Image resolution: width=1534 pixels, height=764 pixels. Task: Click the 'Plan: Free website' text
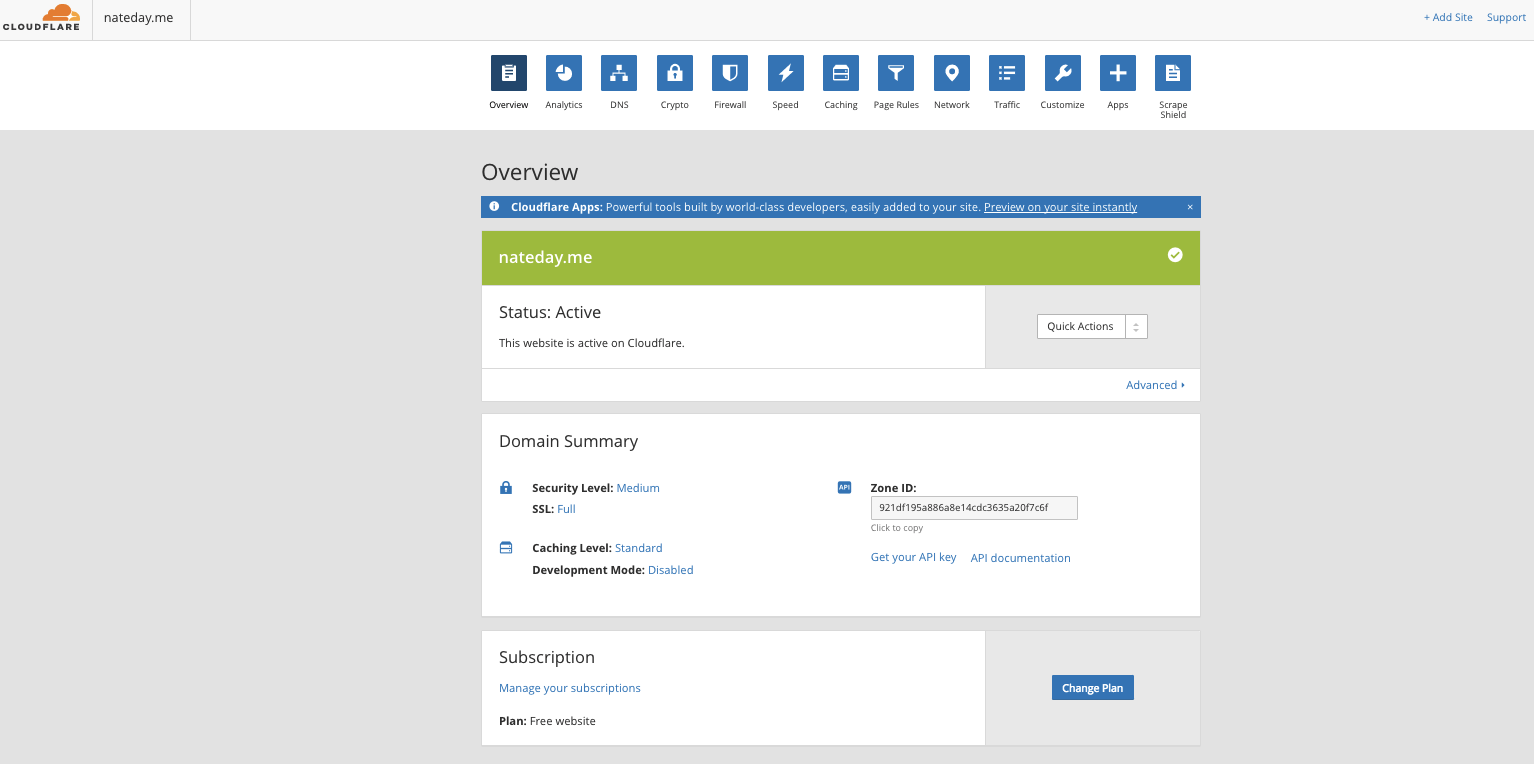coord(547,721)
